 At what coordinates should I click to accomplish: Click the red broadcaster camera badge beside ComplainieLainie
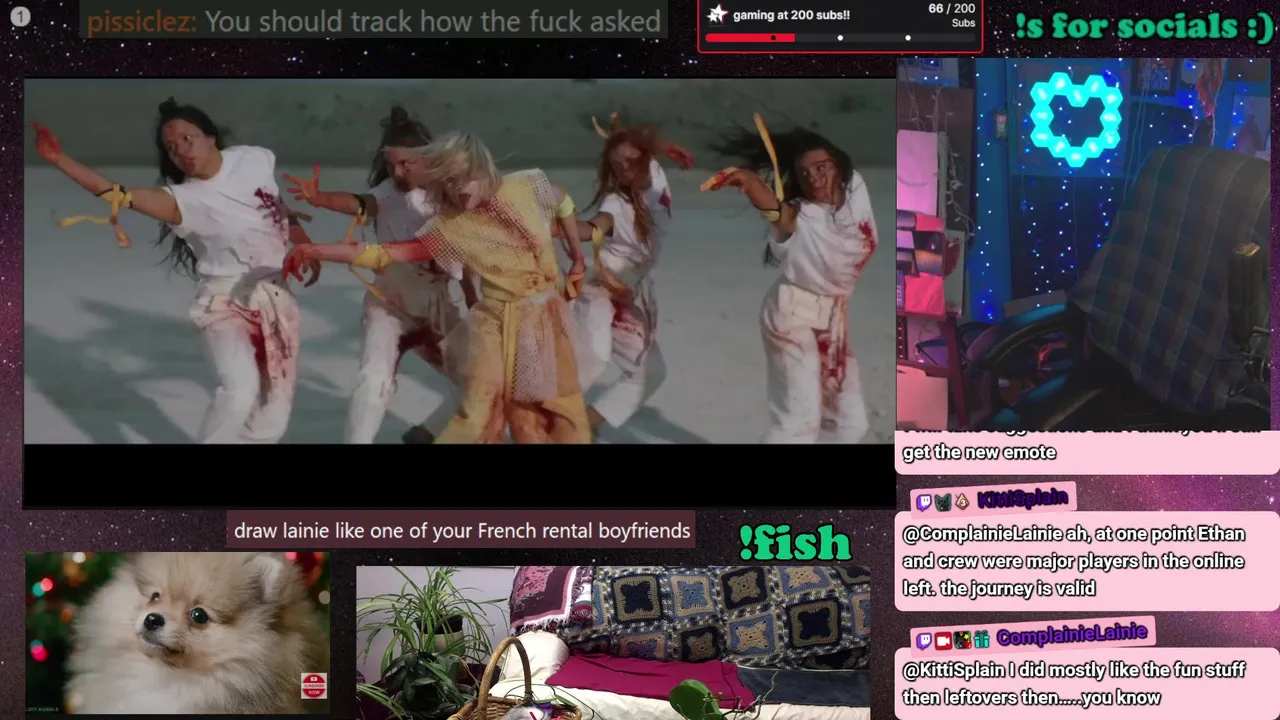pyautogui.click(x=943, y=641)
